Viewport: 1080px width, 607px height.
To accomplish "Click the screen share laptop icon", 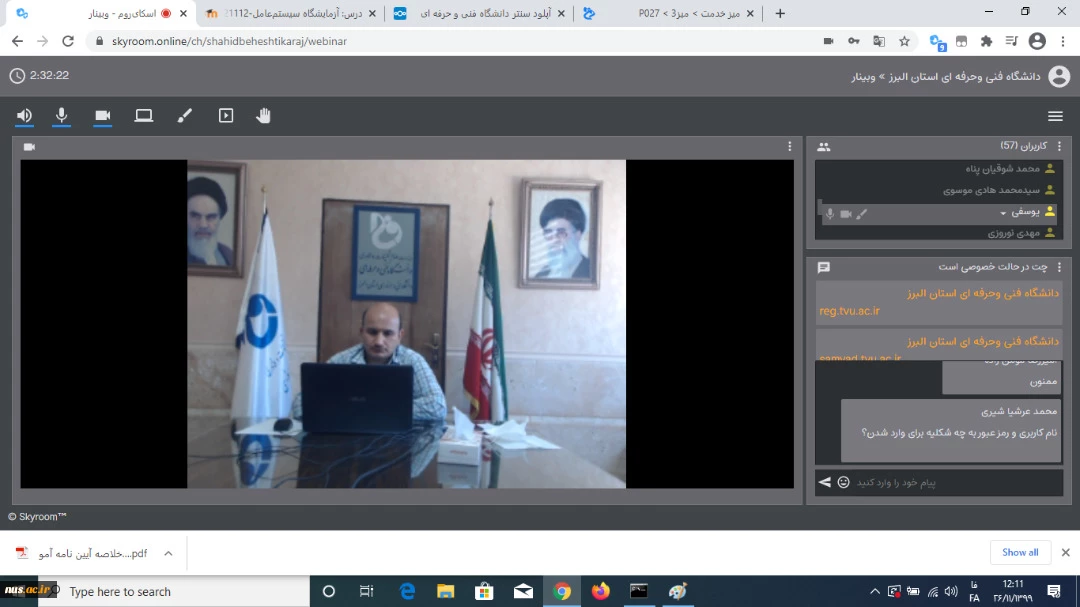I will point(144,116).
